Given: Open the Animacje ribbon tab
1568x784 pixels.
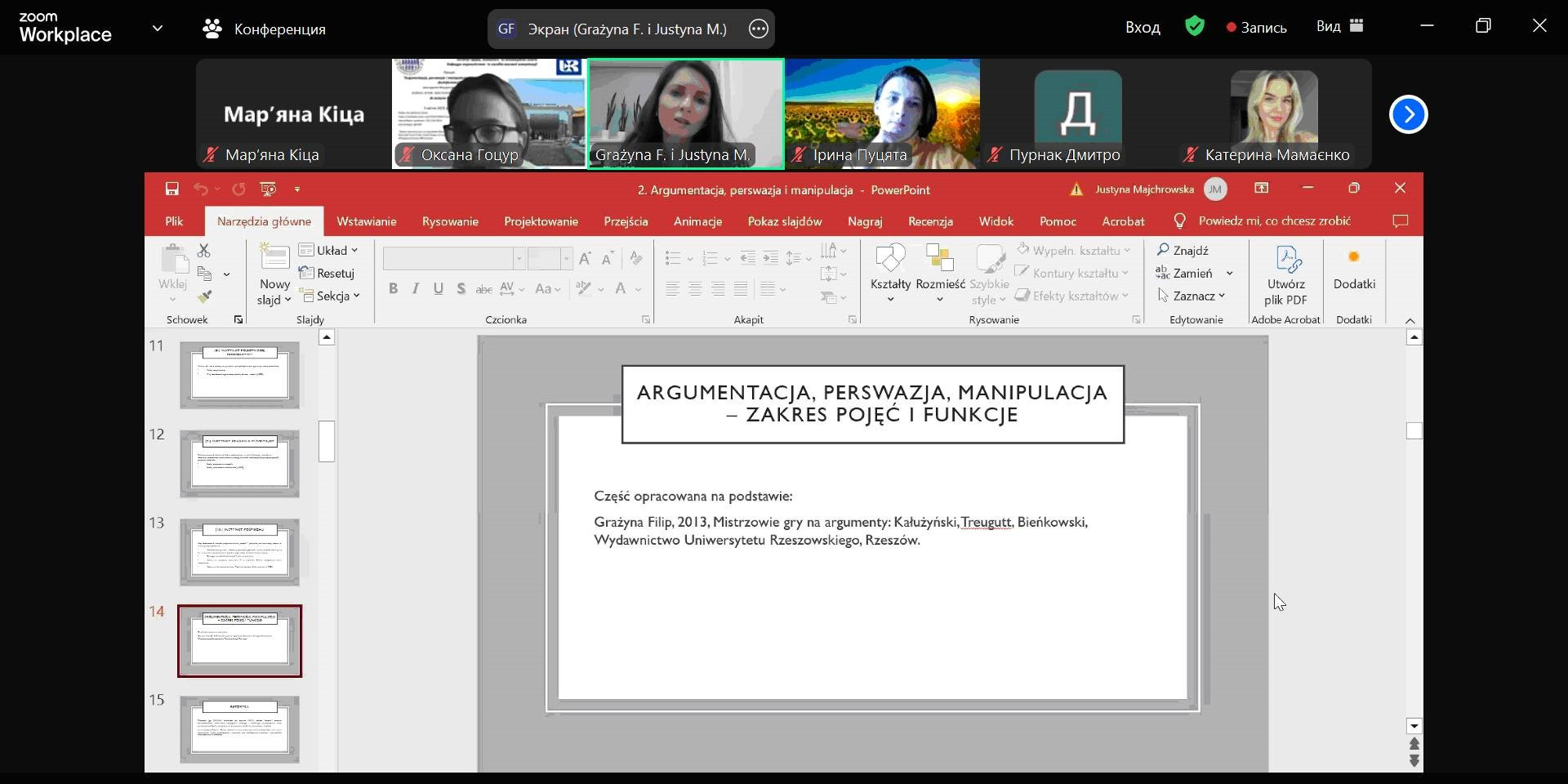Looking at the screenshot, I should pos(697,221).
